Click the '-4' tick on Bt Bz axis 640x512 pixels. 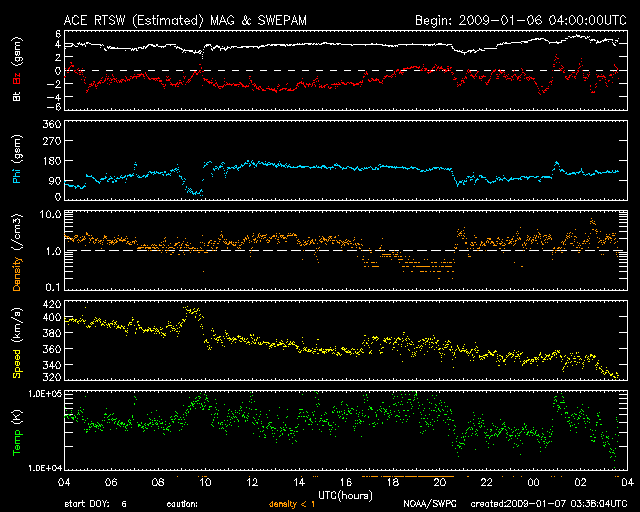[55, 97]
